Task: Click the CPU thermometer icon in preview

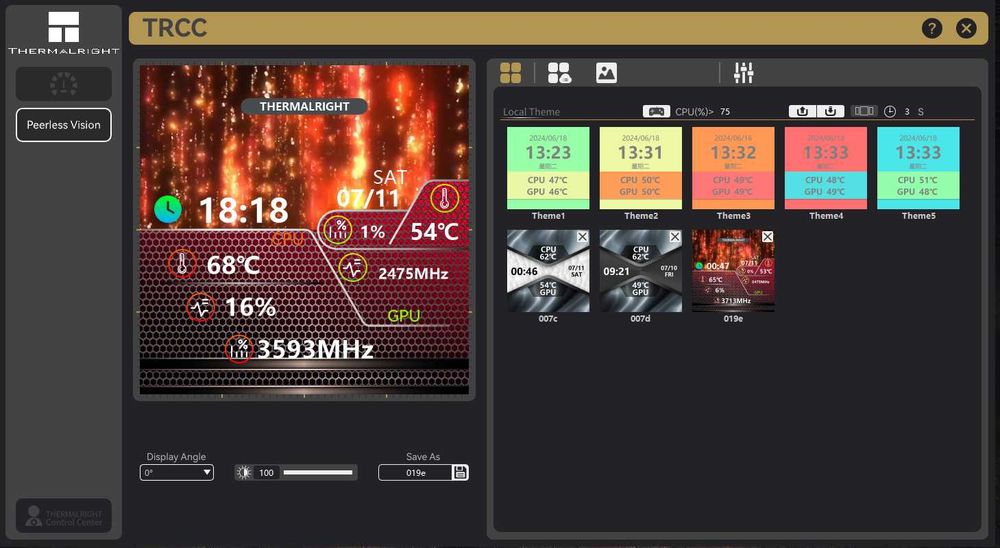Action: tap(182, 263)
